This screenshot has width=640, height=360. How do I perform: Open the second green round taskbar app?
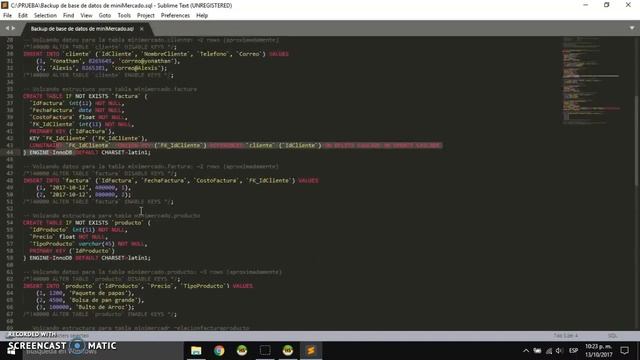[288, 351]
